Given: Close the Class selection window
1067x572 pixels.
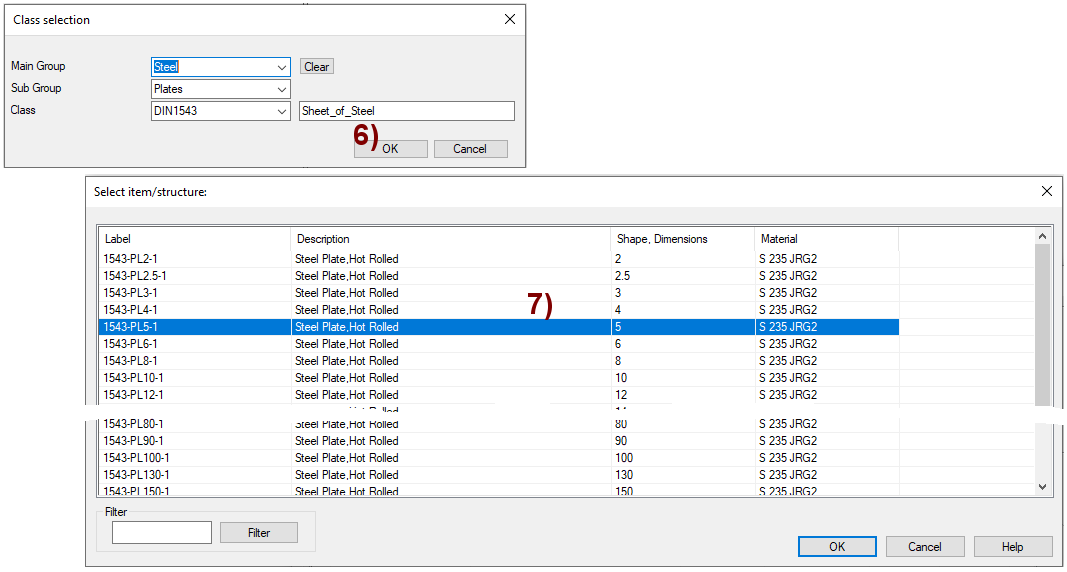Looking at the screenshot, I should [x=510, y=19].
